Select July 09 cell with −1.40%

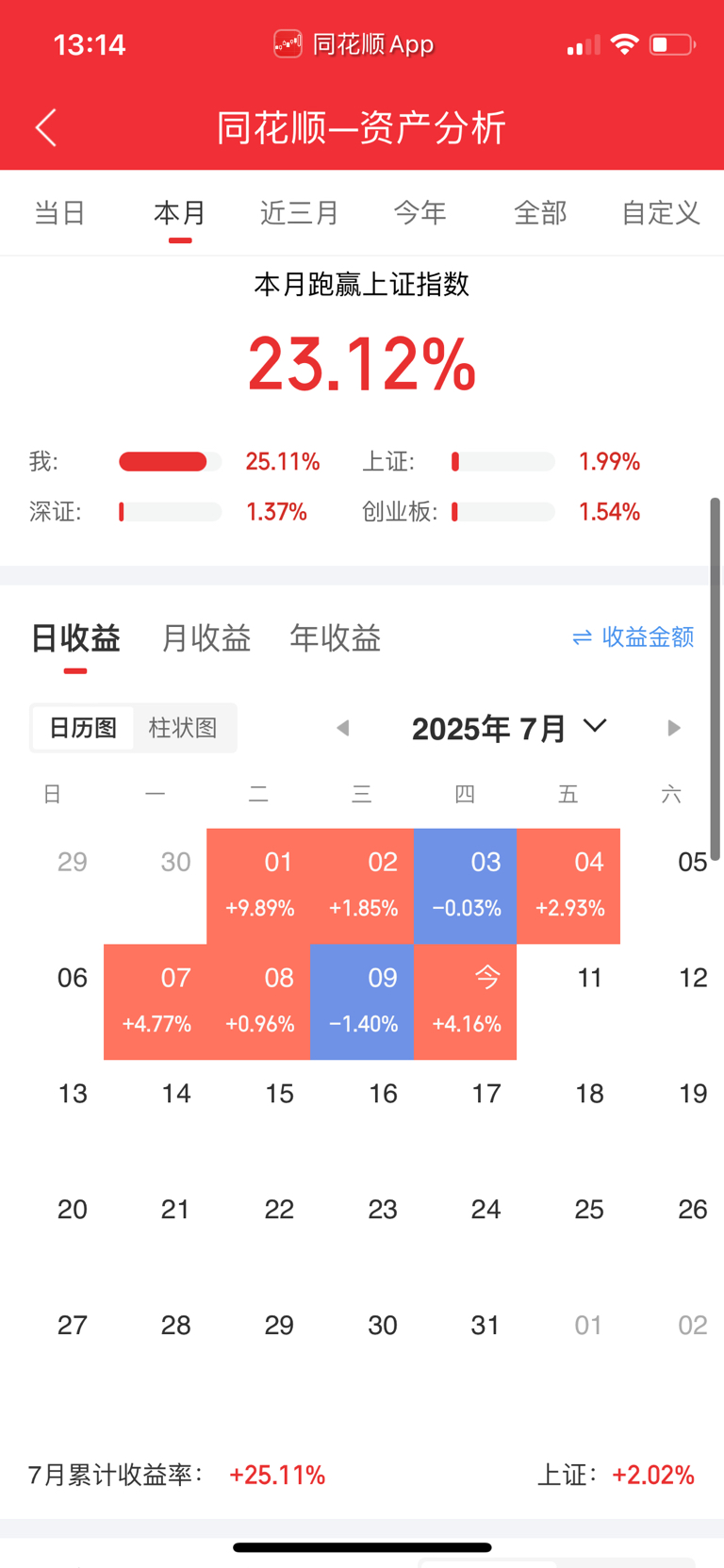click(x=363, y=1002)
